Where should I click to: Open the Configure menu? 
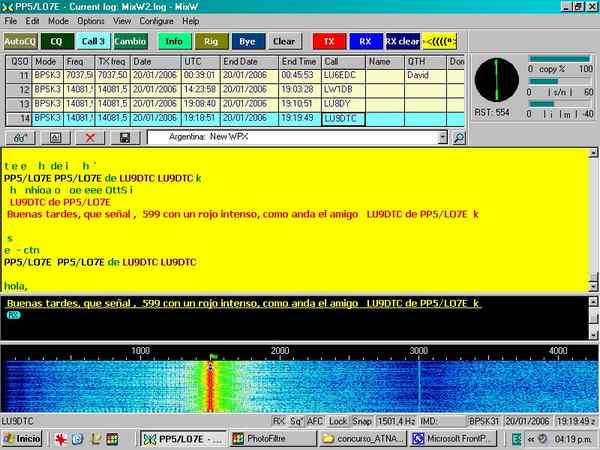[x=156, y=20]
